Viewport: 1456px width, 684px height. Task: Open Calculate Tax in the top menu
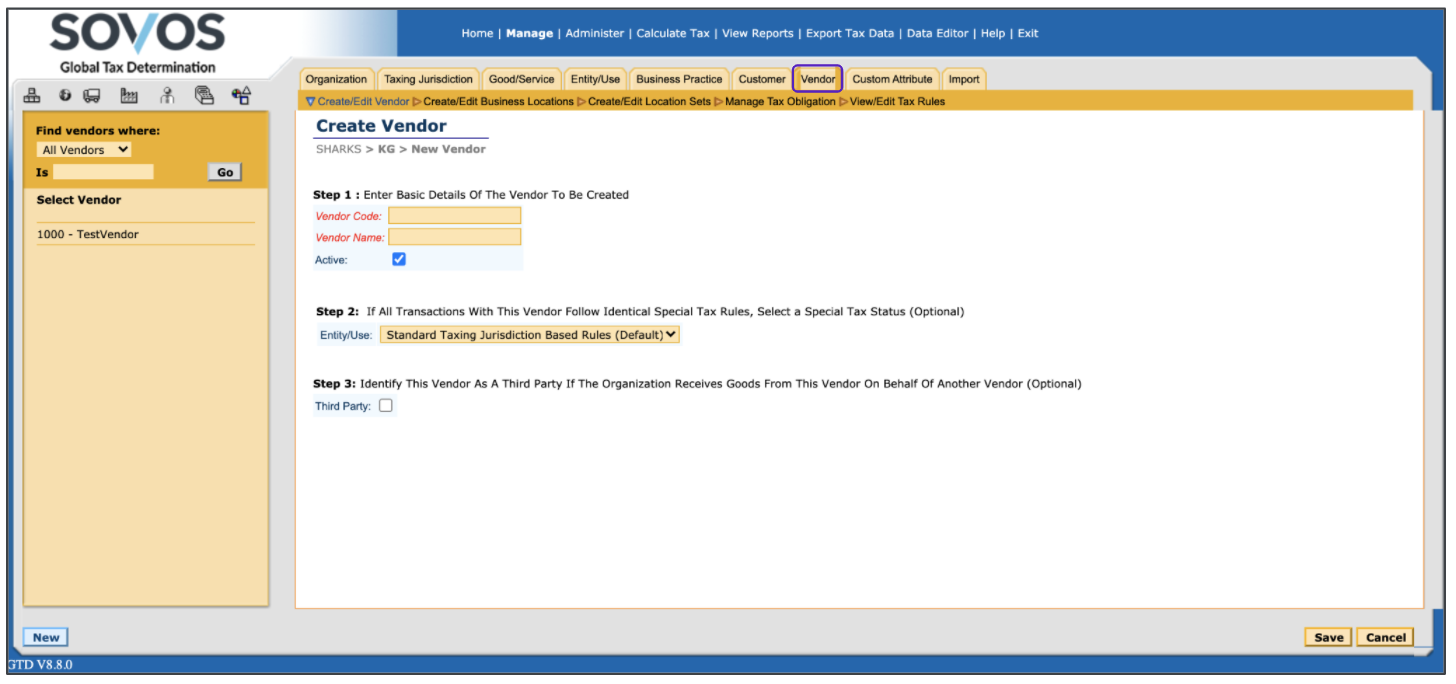[x=673, y=33]
